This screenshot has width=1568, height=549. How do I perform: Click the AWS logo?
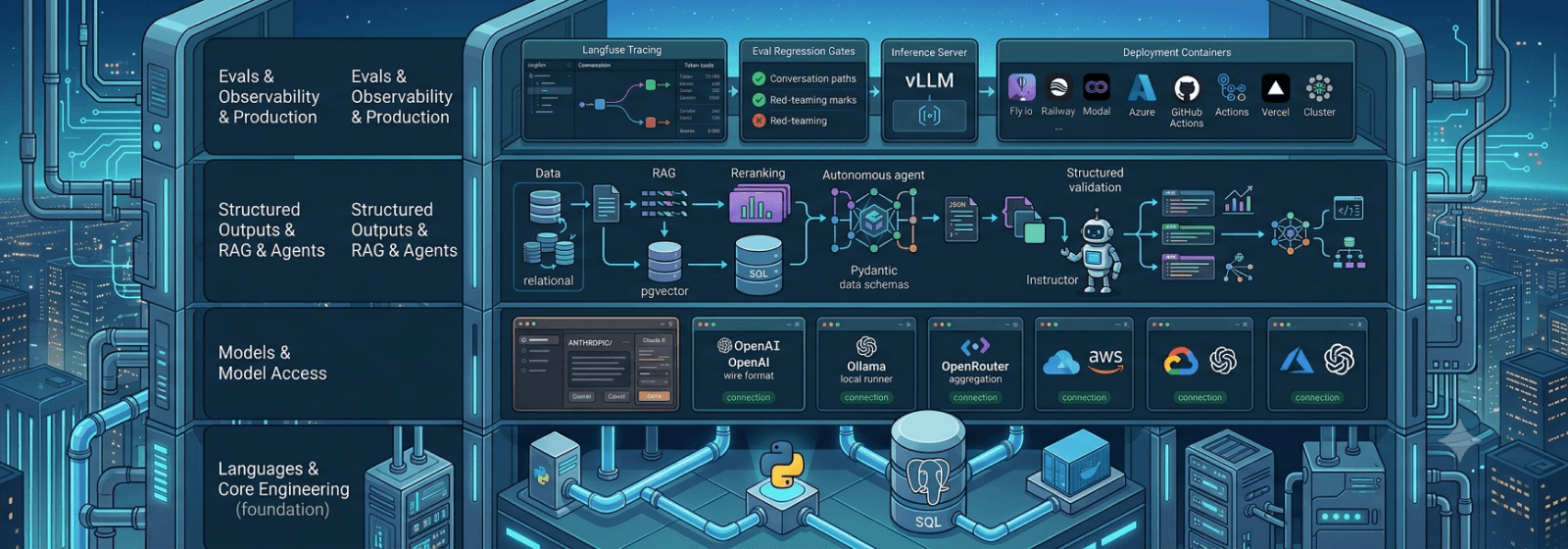tap(1105, 361)
